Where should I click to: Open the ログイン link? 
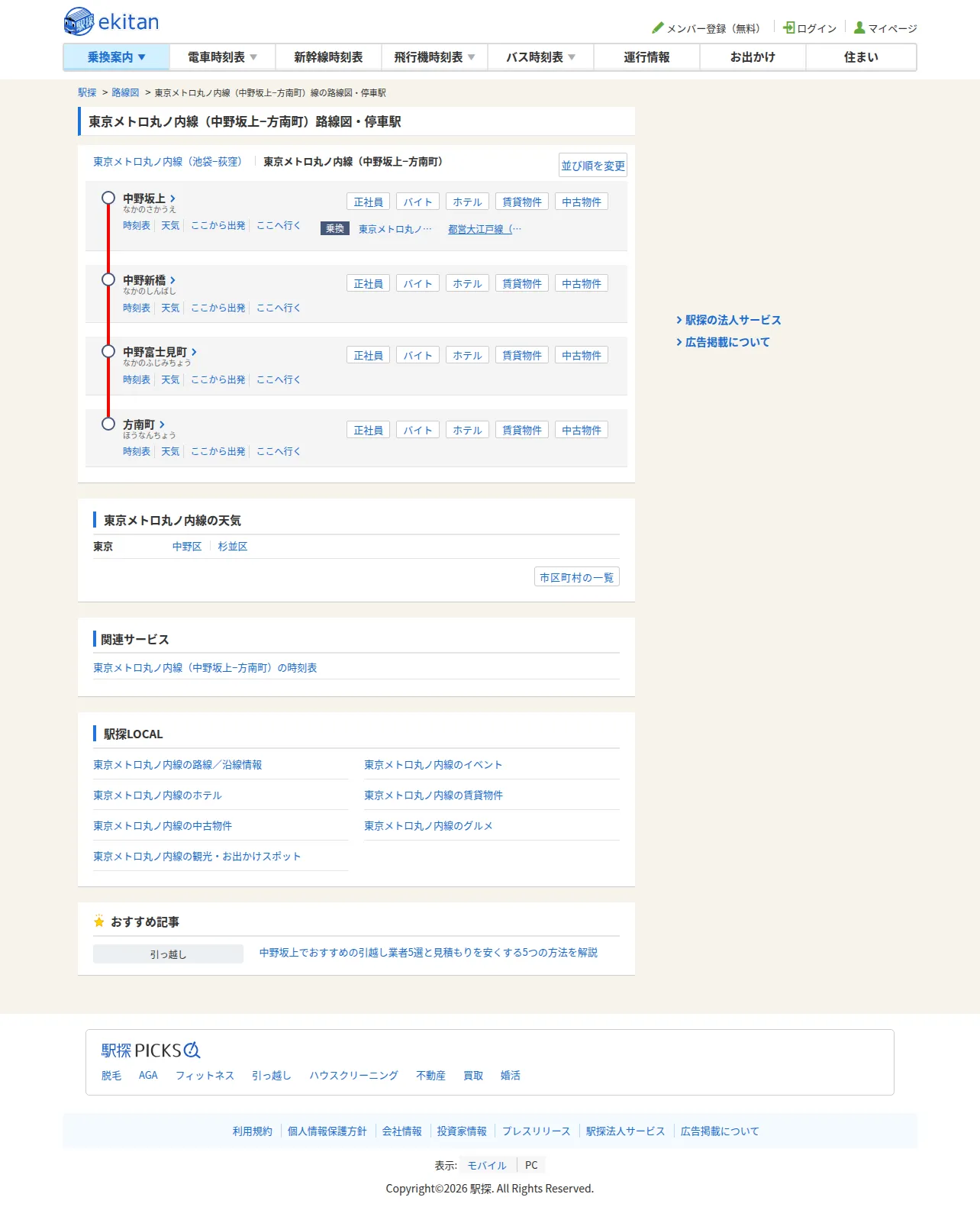(x=817, y=29)
